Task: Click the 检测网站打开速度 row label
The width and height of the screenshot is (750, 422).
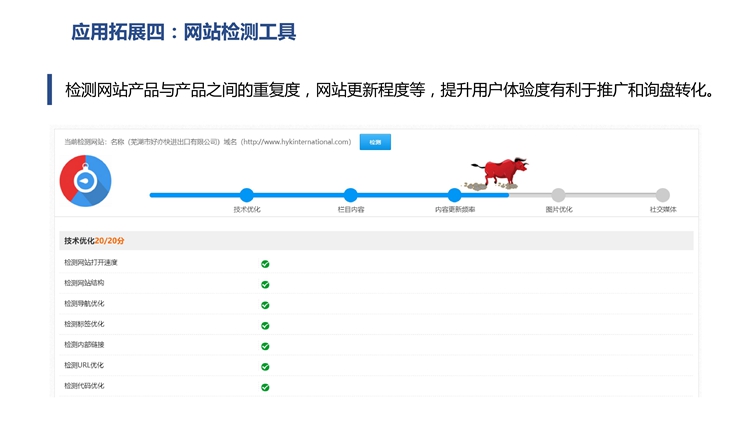Action: click(91, 263)
